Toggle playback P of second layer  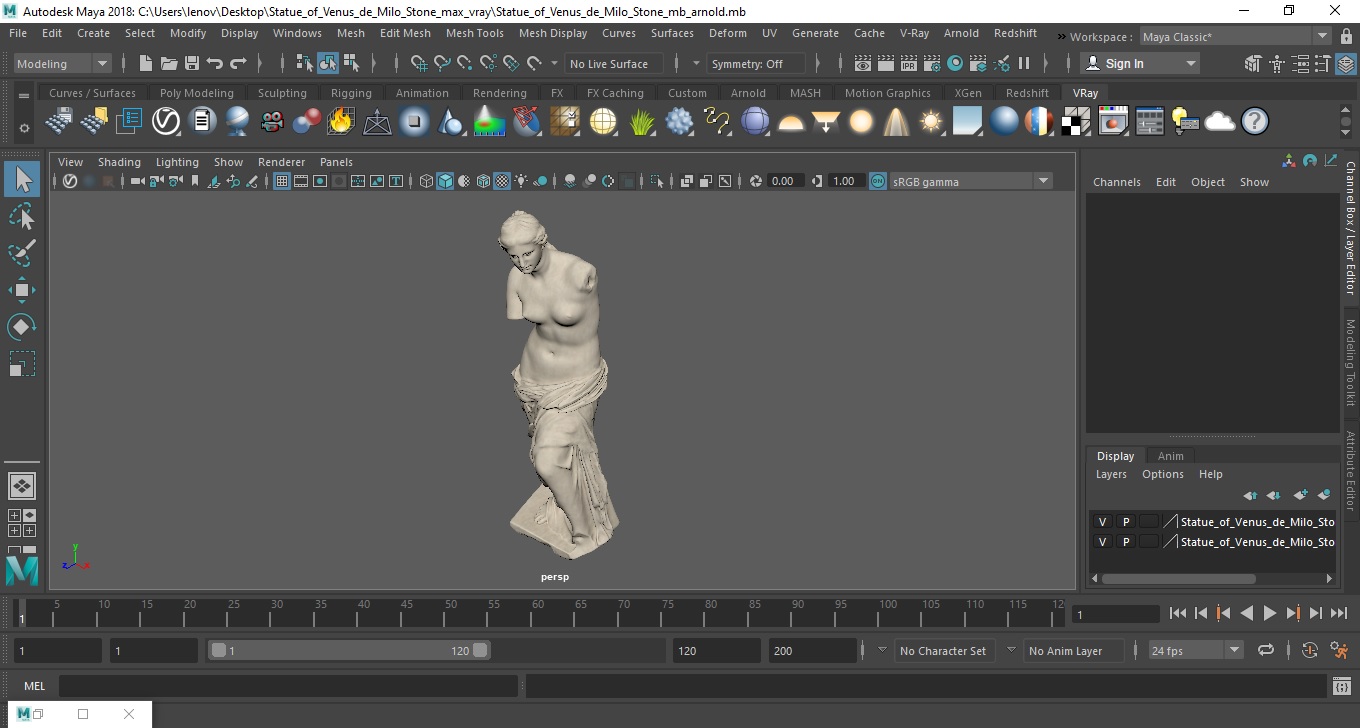click(x=1125, y=541)
